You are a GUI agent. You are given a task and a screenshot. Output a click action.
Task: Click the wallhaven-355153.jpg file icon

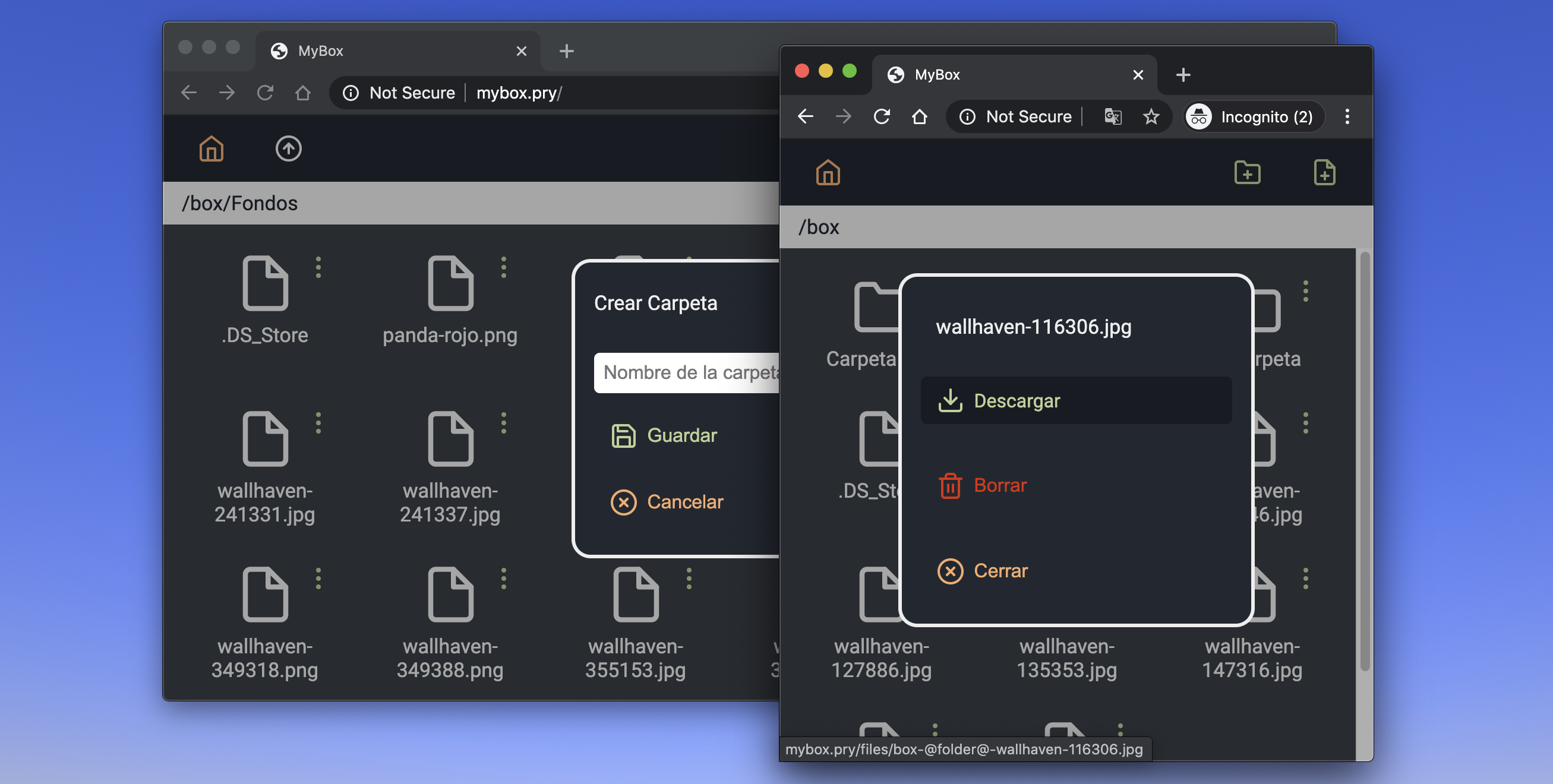click(x=636, y=593)
